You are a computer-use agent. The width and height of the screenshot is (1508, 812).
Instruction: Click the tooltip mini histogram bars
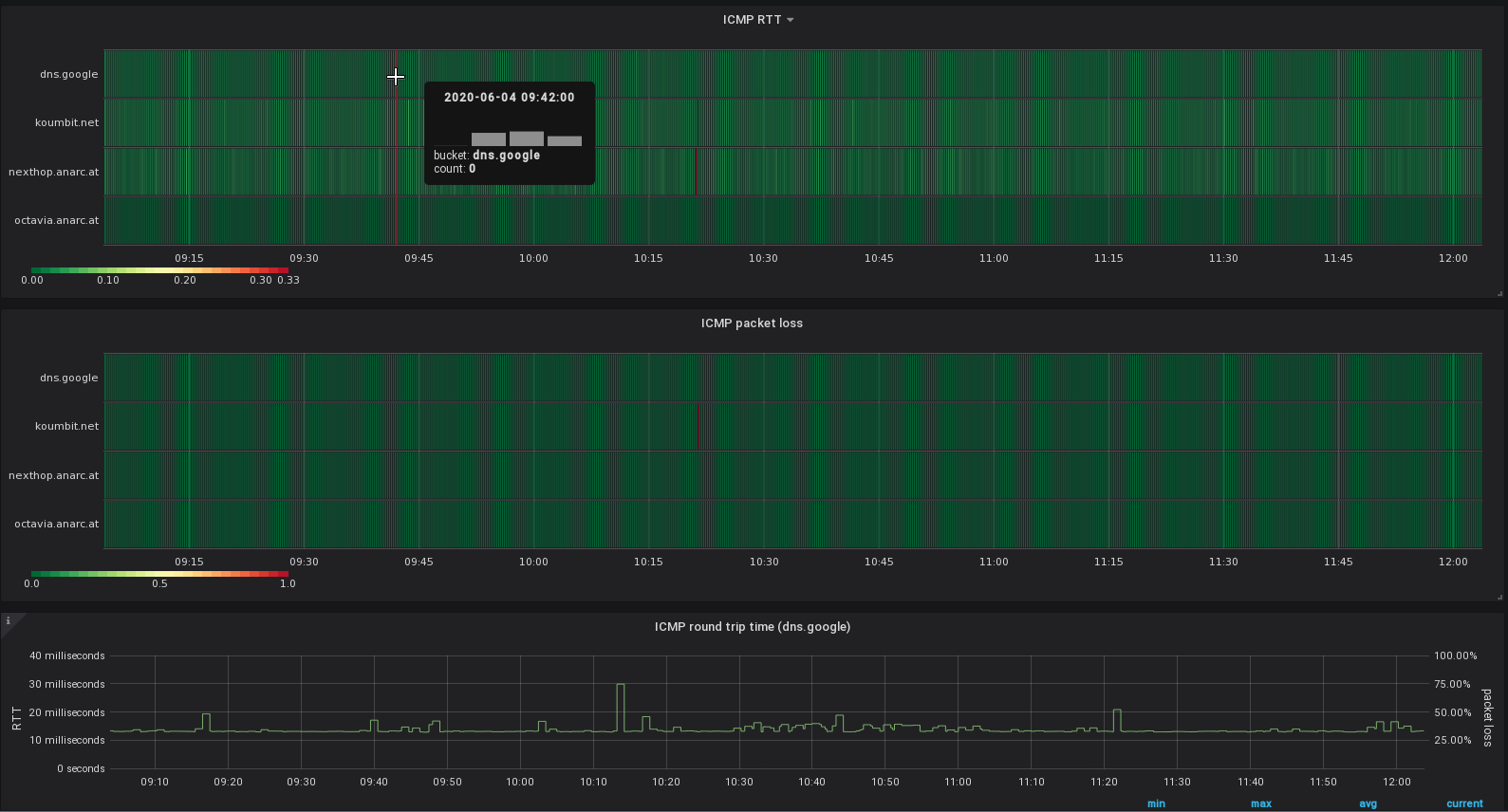coord(526,138)
